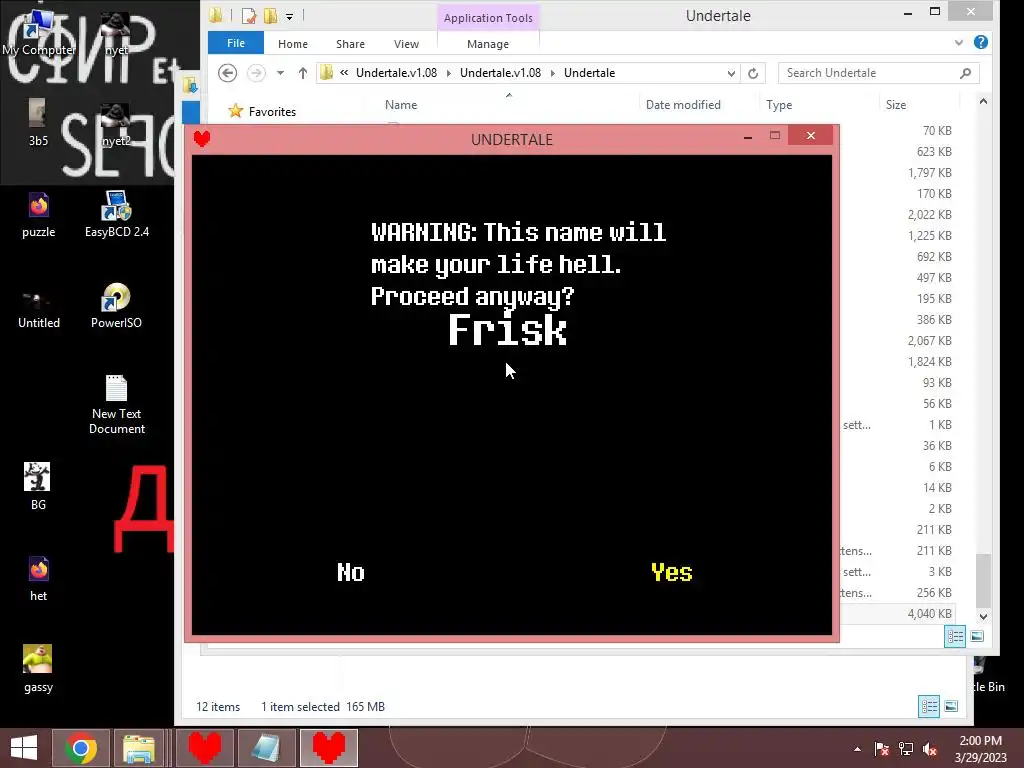Show hidden system tray icons
The height and width of the screenshot is (768, 1024).
[857, 749]
